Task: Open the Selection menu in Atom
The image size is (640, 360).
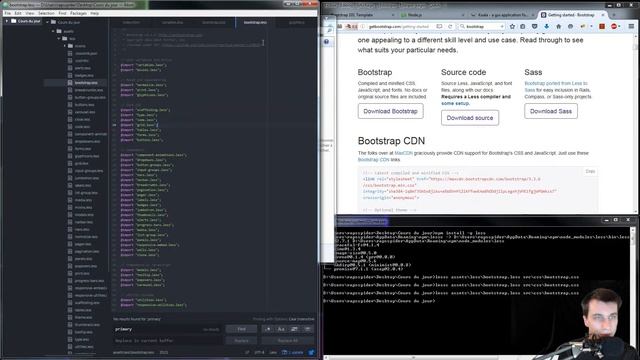Action: (46, 13)
